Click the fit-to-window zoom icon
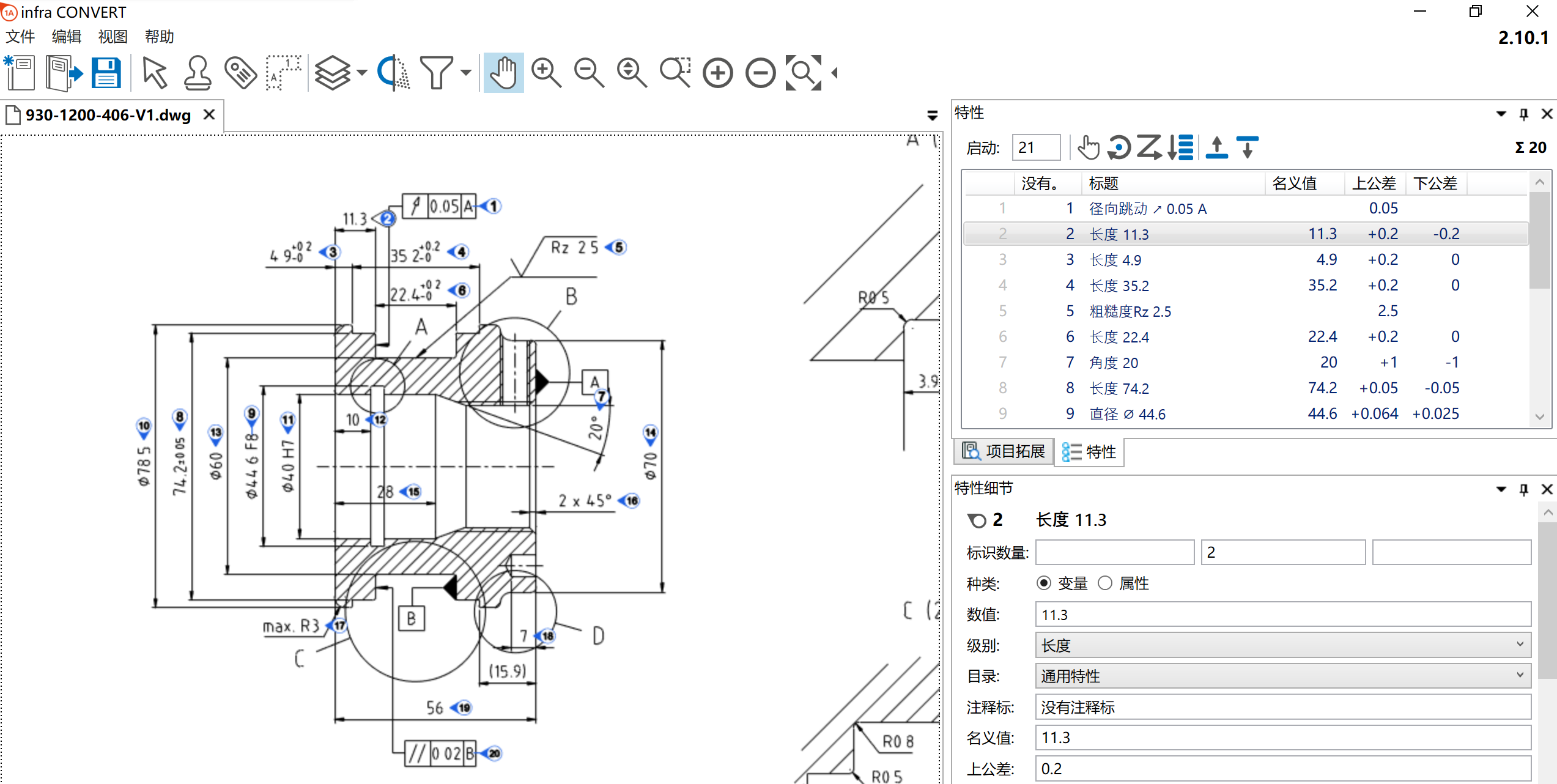1557x784 pixels. tap(803, 73)
